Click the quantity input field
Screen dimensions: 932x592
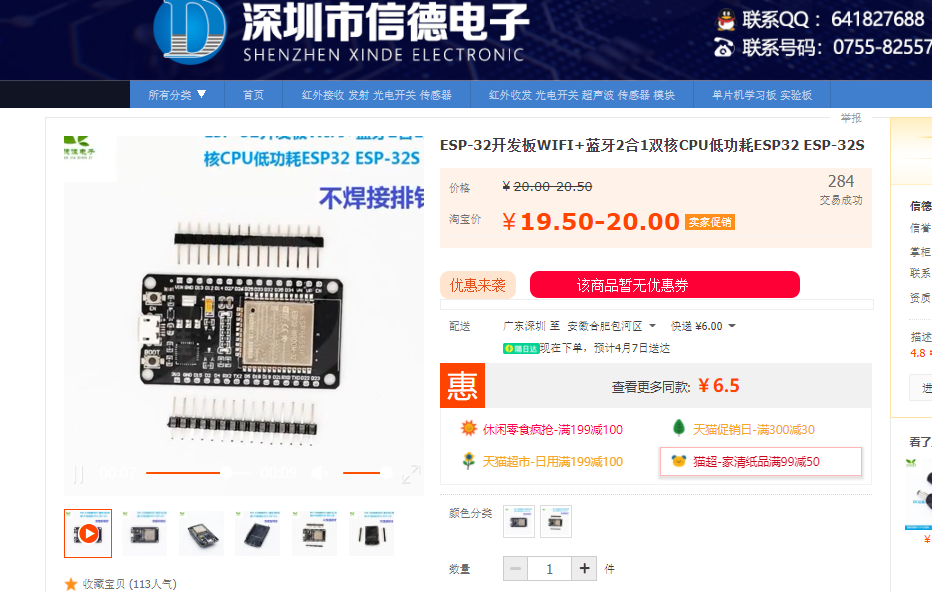pos(549,569)
